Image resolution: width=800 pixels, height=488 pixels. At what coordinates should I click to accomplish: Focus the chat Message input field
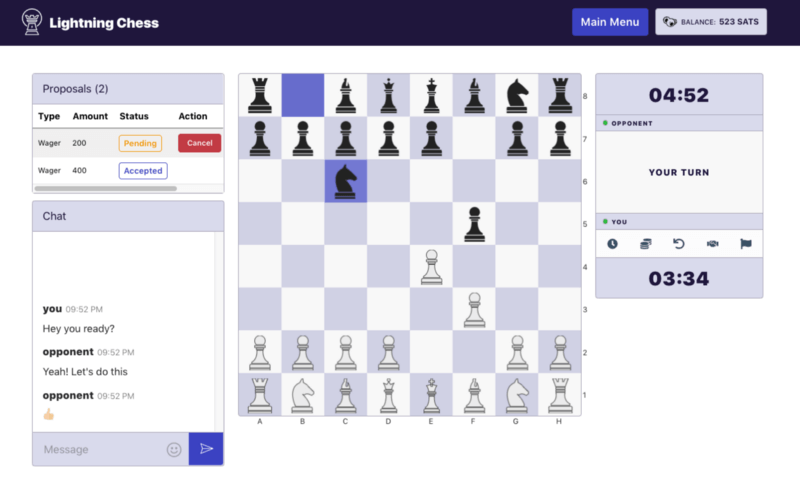click(x=102, y=449)
